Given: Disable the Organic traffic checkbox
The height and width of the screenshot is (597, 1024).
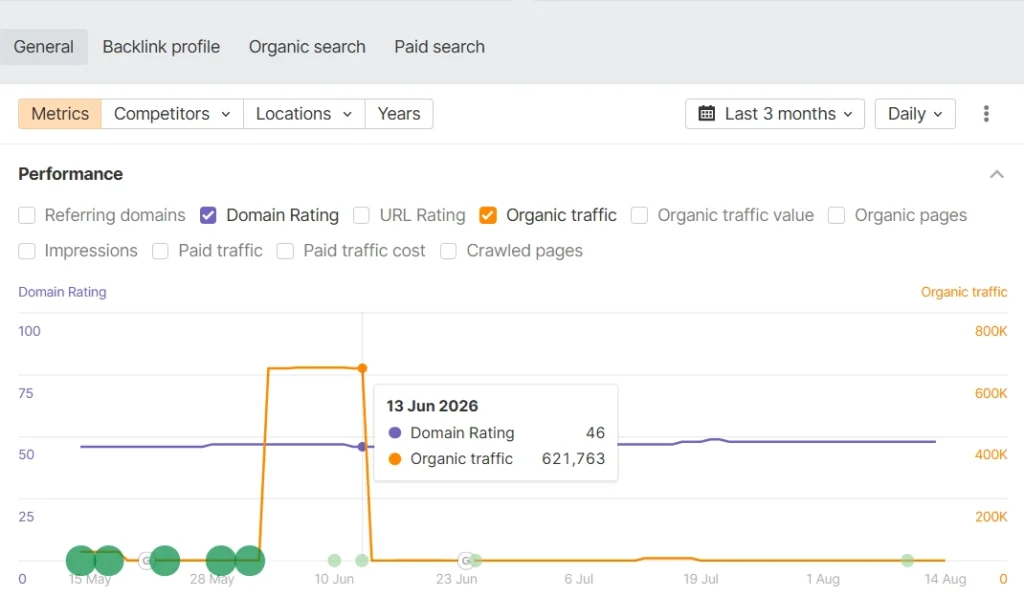Looking at the screenshot, I should coord(488,216).
